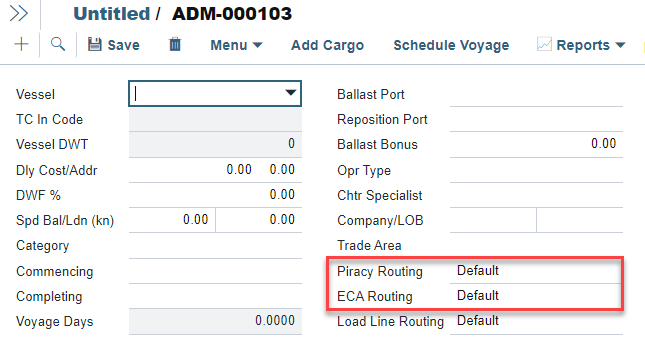Click the Opr Type field
645x364 pixels.
(x=536, y=170)
